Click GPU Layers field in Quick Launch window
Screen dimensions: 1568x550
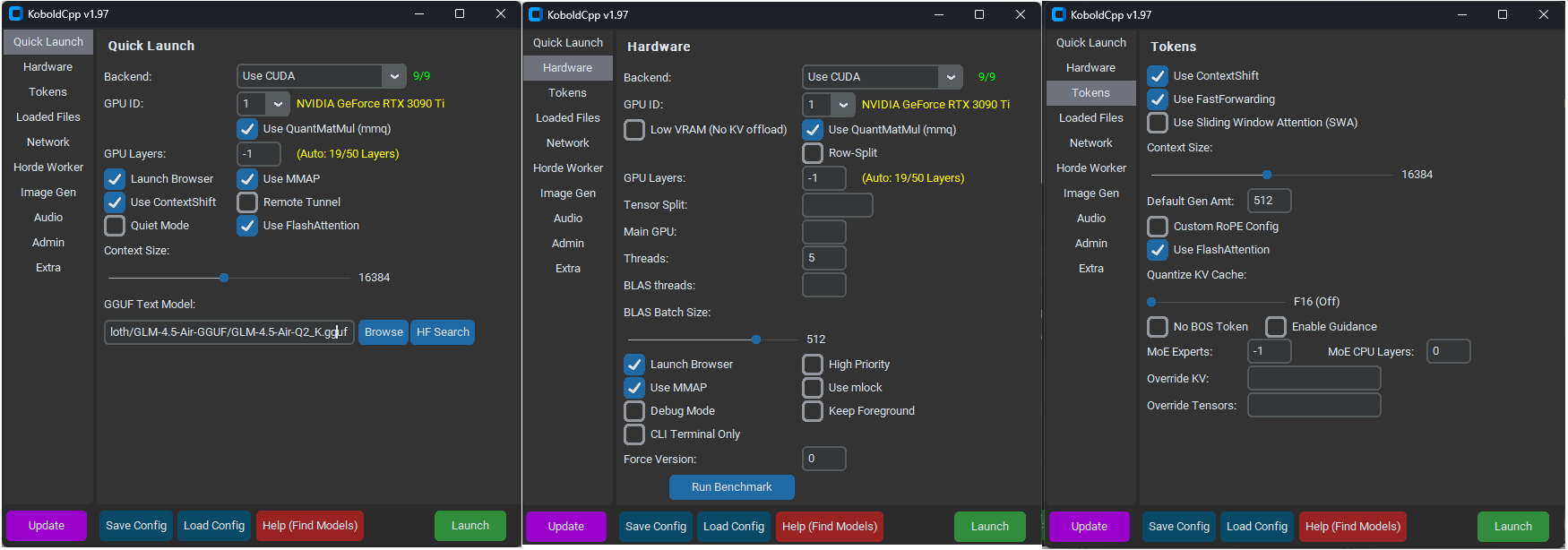(259, 154)
